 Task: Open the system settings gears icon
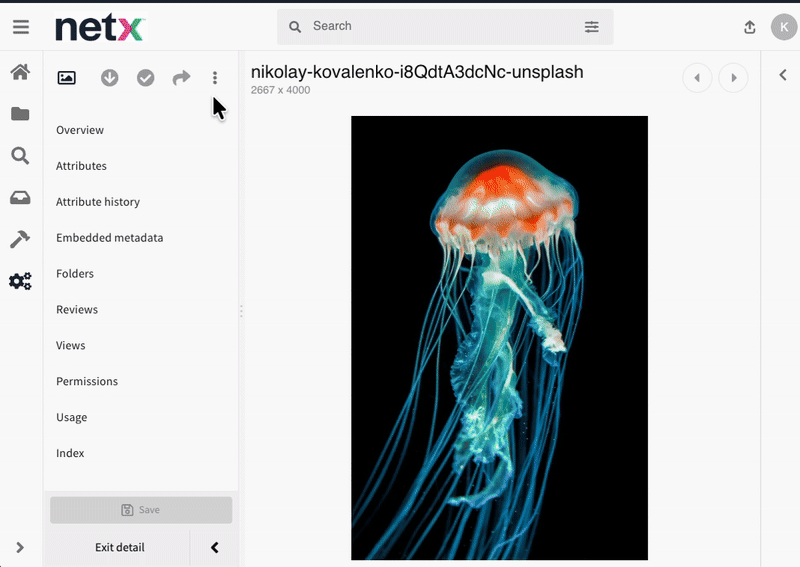pos(20,281)
